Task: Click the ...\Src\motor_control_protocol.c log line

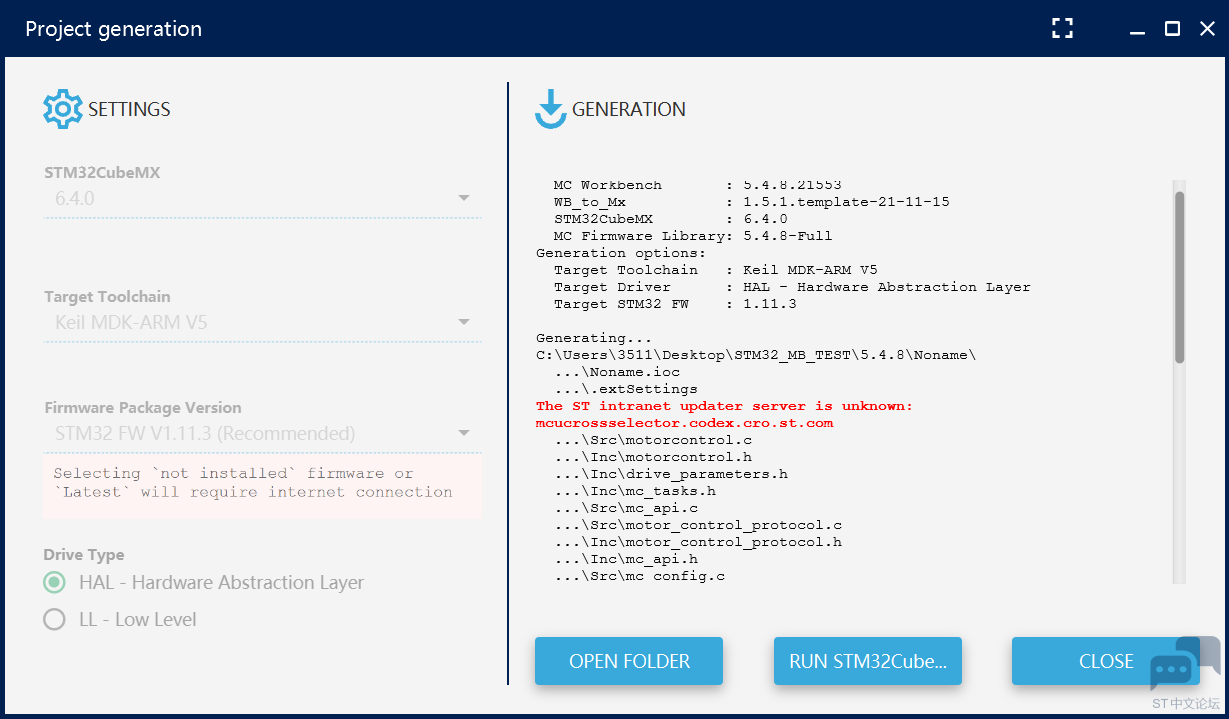Action: click(698, 525)
